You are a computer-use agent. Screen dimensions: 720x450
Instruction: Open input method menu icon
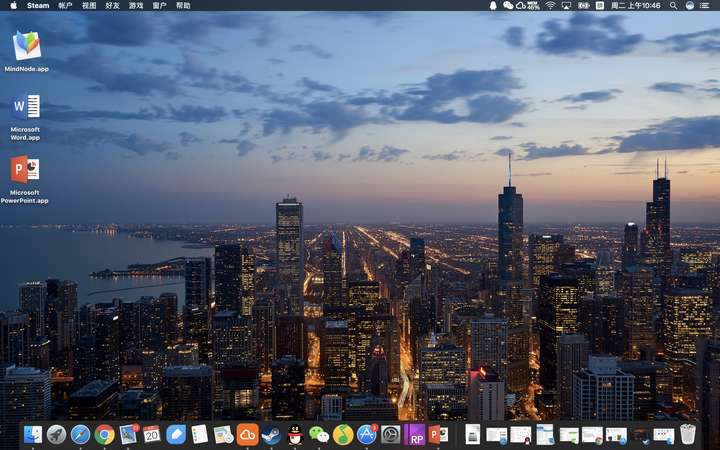600,6
